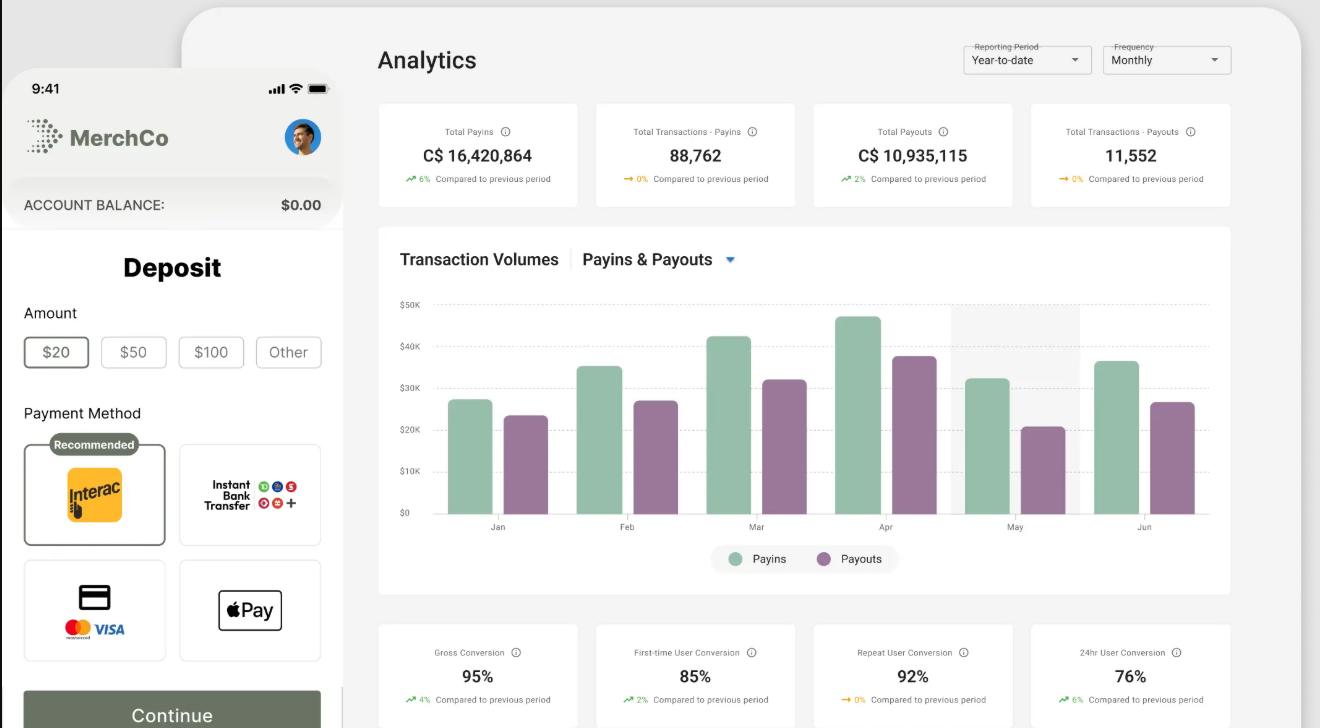
Task: Click info icon next to 24hr User Conversion
Action: [x=1177, y=653]
